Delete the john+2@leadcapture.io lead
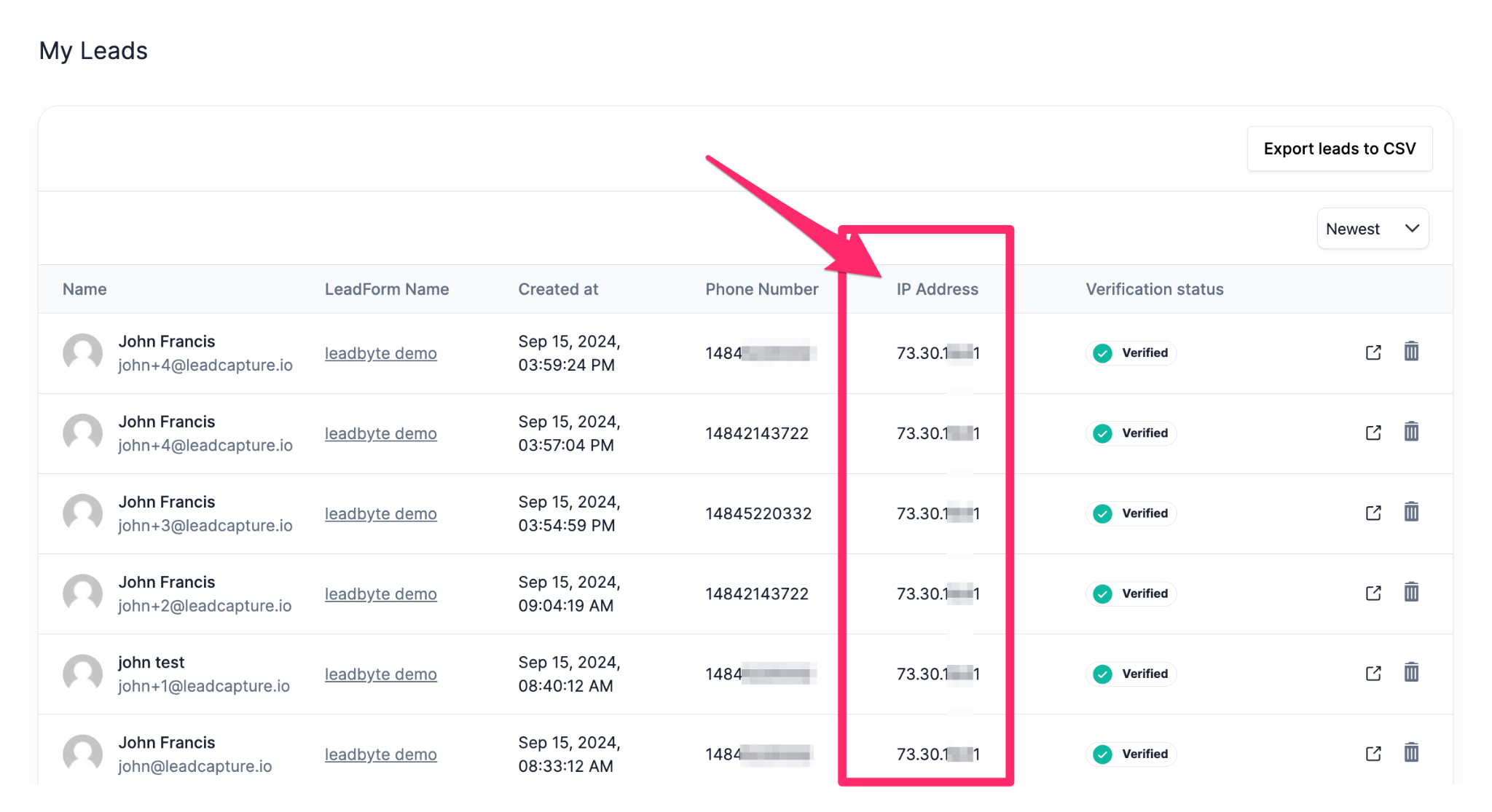The width and height of the screenshot is (1492, 812). click(1411, 593)
